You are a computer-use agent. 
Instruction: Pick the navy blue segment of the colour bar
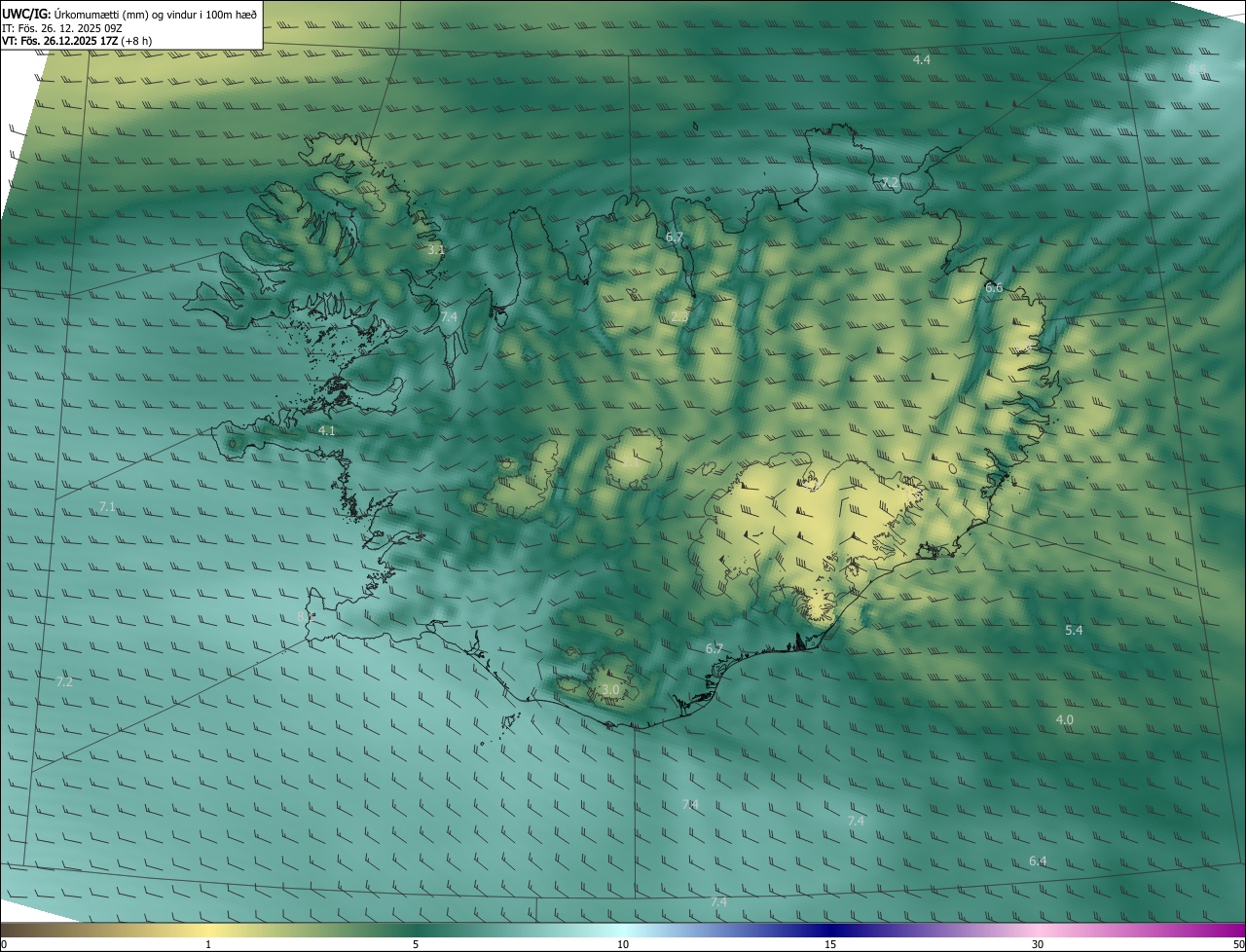point(830,930)
